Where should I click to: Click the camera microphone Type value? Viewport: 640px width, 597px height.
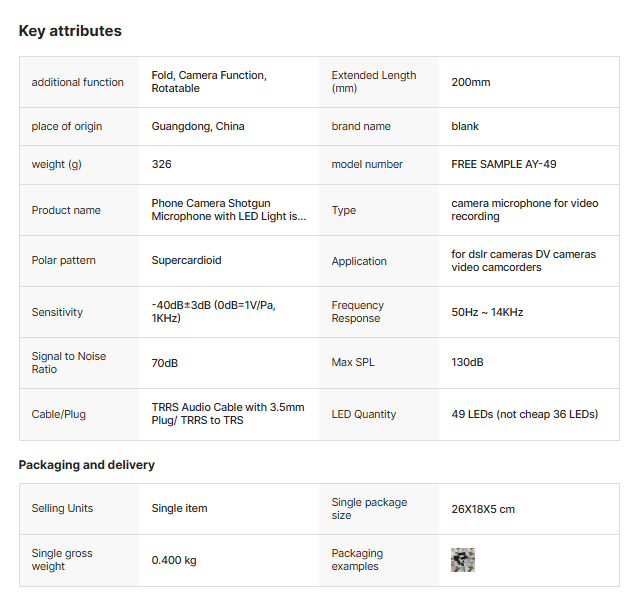click(524, 210)
